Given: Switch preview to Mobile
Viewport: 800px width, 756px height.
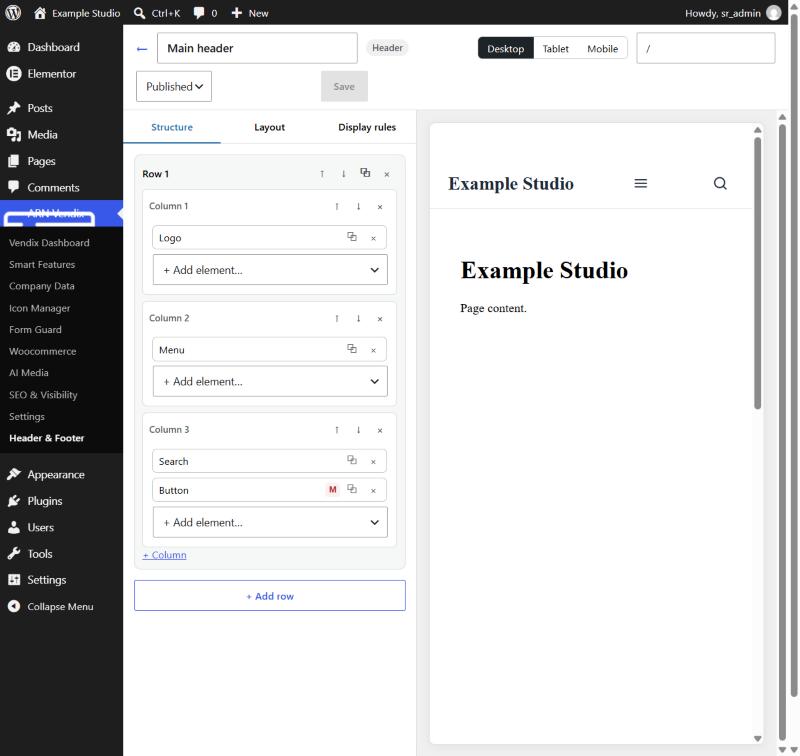Looking at the screenshot, I should 603,48.
